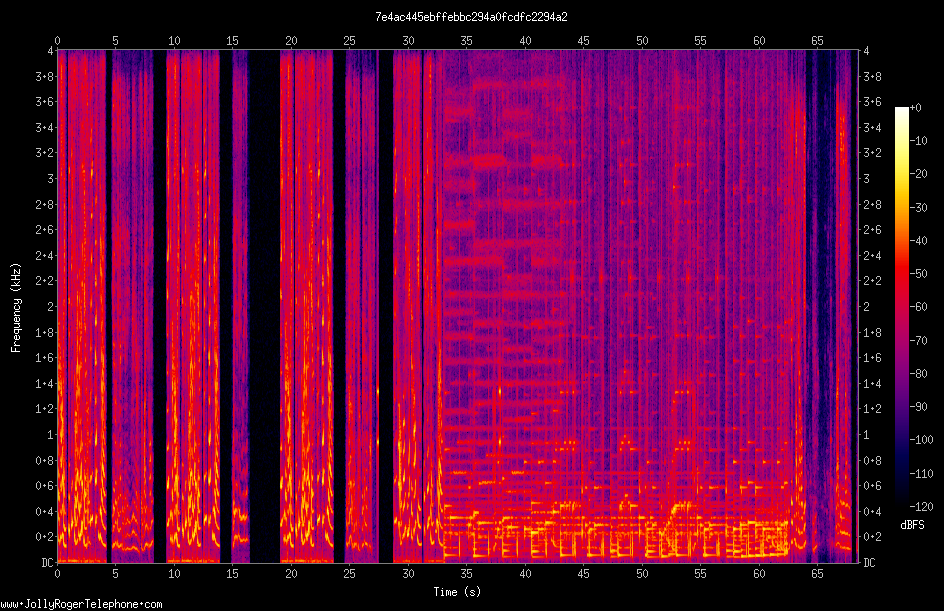
Task: Click the +0 value on the dBFS scale
Action: click(915, 108)
